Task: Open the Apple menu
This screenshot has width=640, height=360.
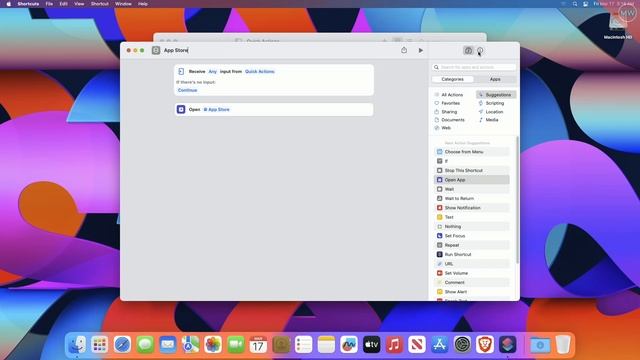Action: (9, 4)
